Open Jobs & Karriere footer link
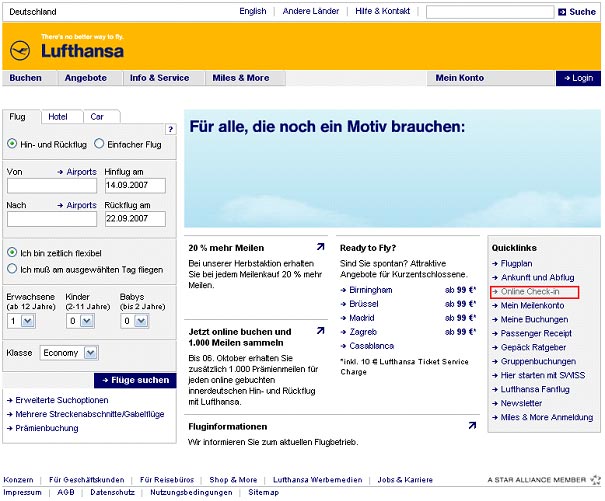Viewport: 605px width, 501px height. click(405, 480)
